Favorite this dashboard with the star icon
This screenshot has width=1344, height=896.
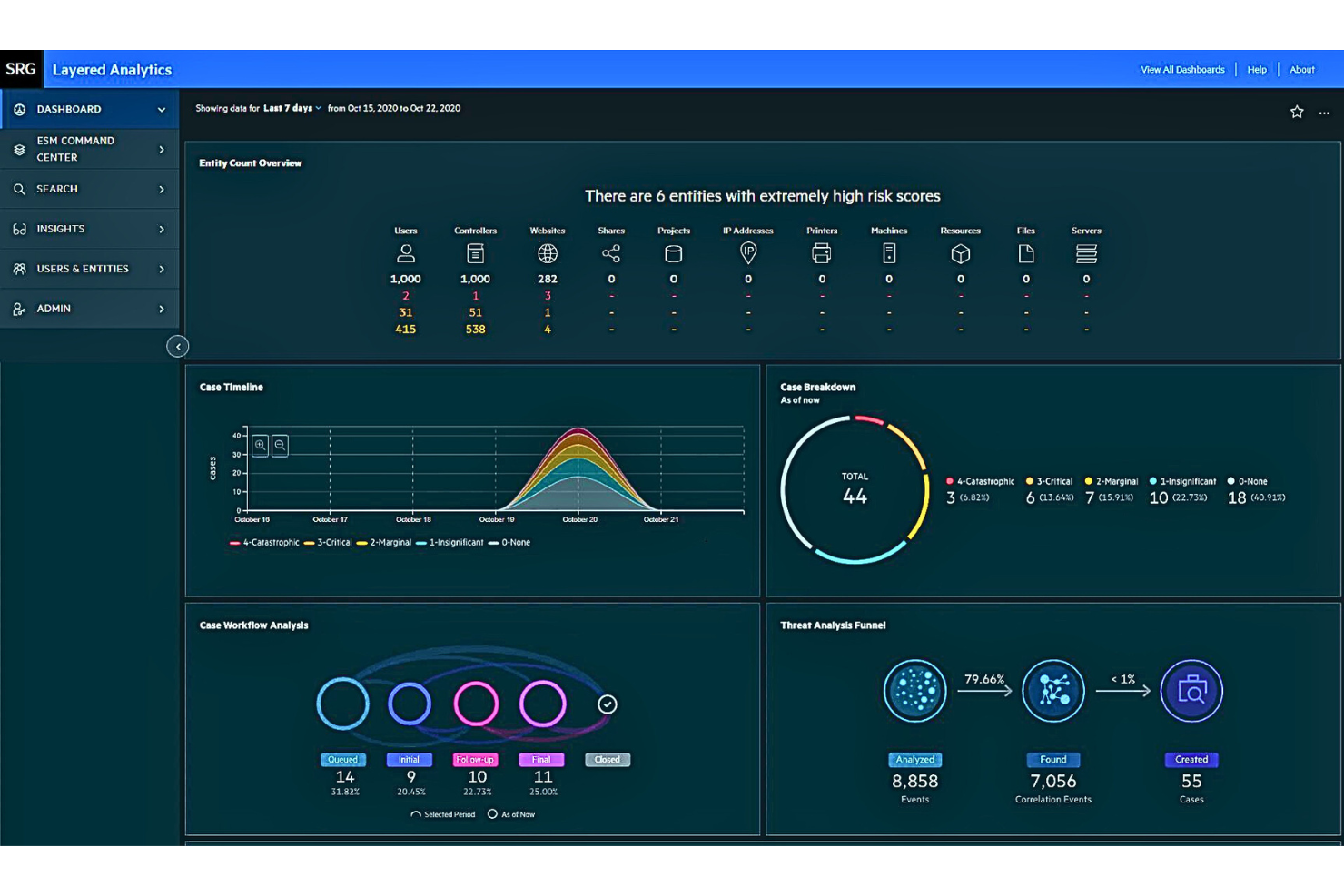pyautogui.click(x=1295, y=111)
